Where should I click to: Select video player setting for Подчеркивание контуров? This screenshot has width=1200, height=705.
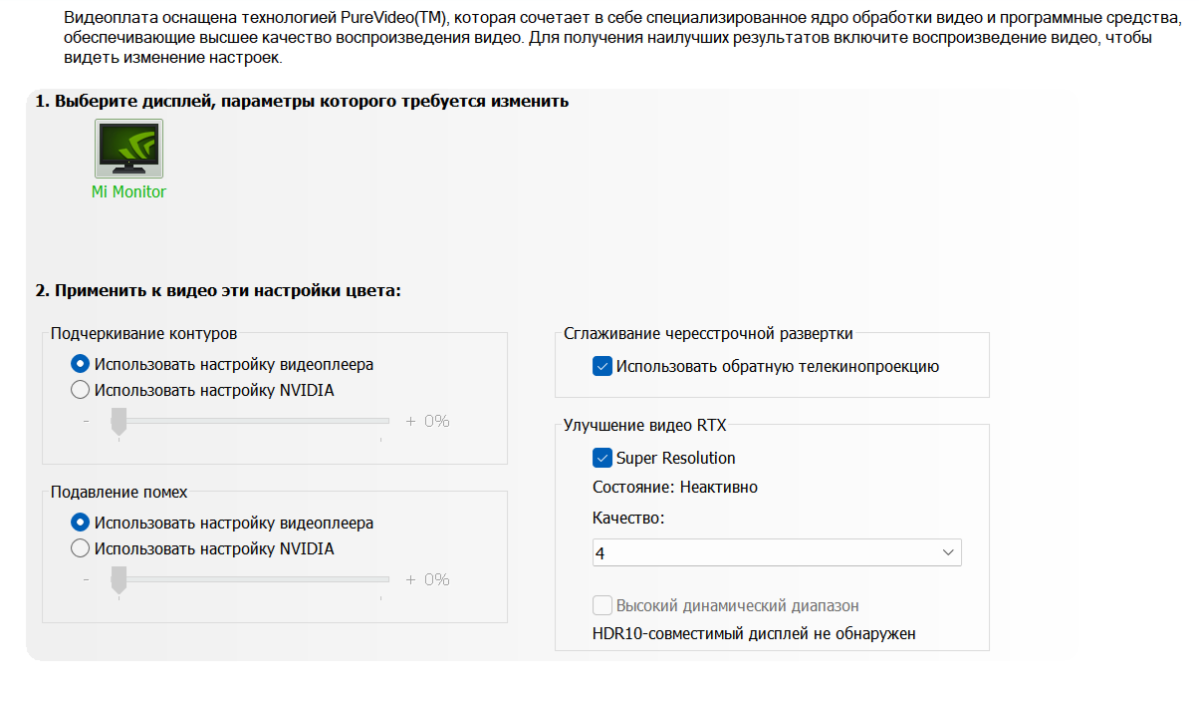[81, 365]
